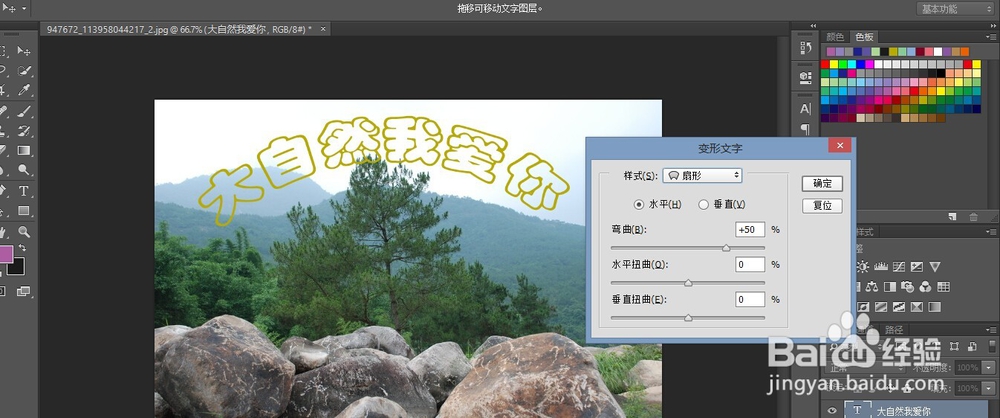This screenshot has height=418, width=1000.
Task: Open the 基本功能 workspace dropdown
Action: pos(957,8)
